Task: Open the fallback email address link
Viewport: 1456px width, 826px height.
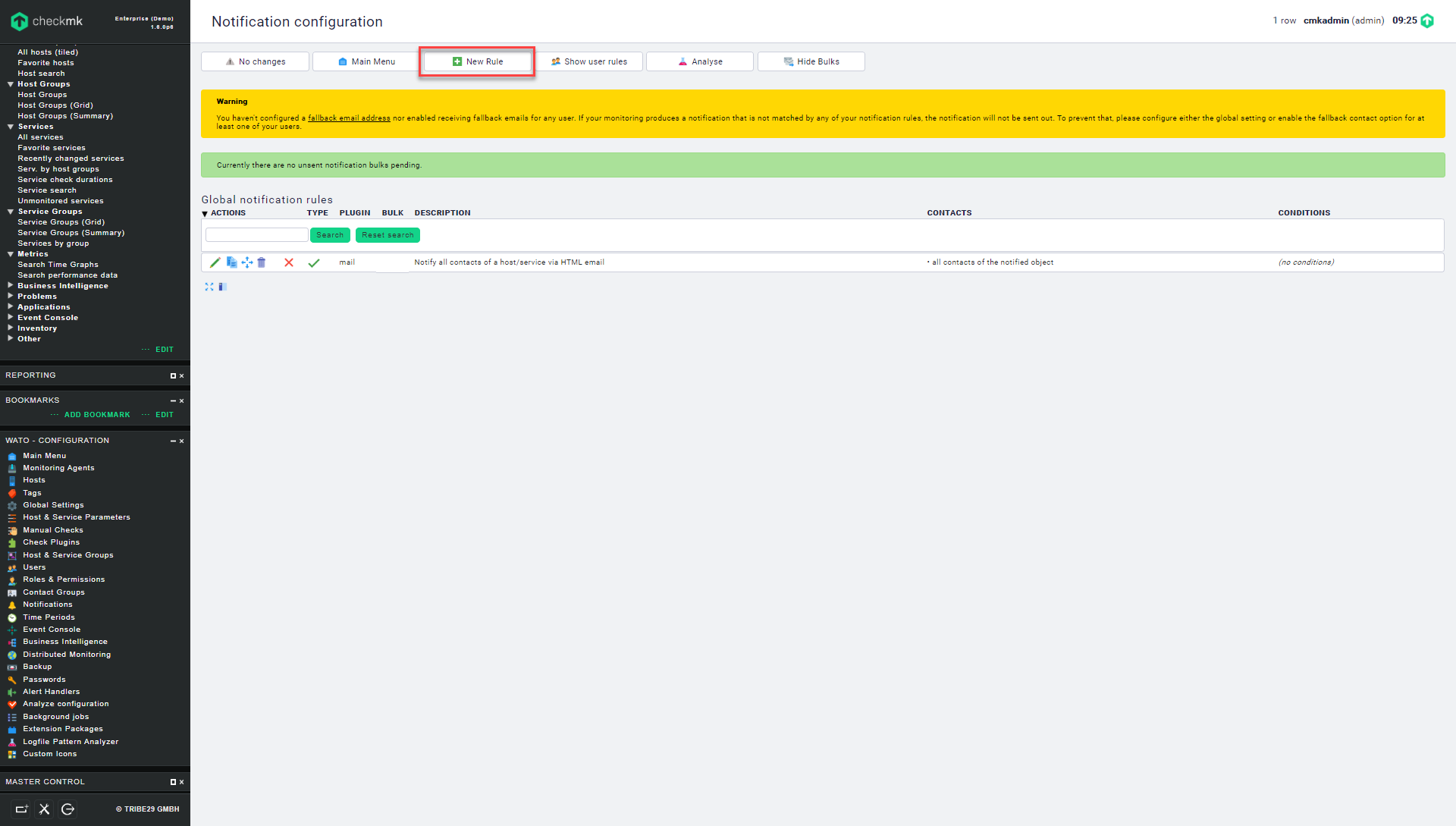Action: coord(349,118)
